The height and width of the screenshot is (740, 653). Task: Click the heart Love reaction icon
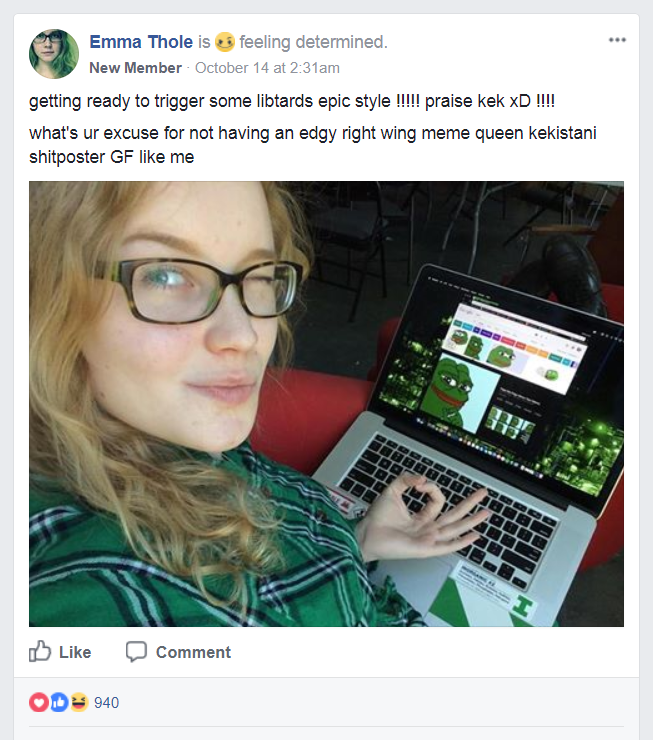click(x=39, y=702)
